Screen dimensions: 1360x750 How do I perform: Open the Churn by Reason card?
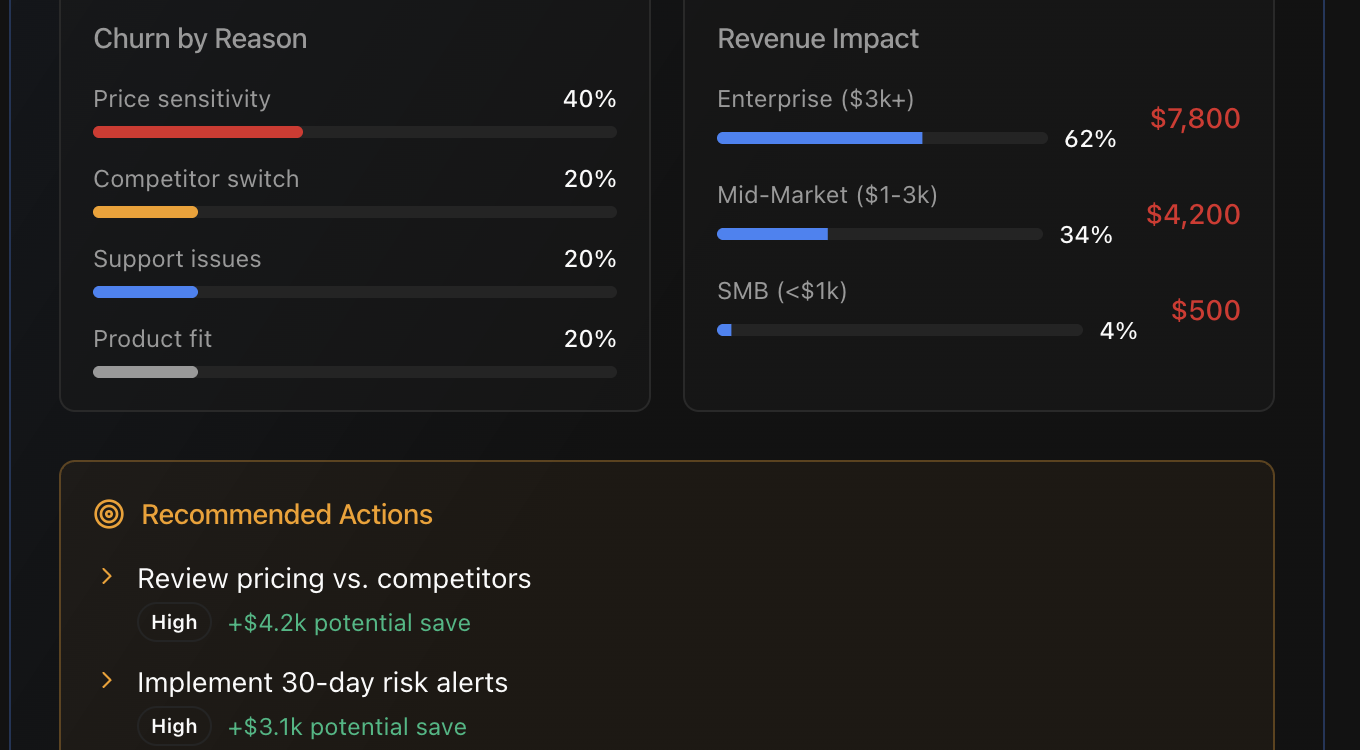[x=200, y=38]
